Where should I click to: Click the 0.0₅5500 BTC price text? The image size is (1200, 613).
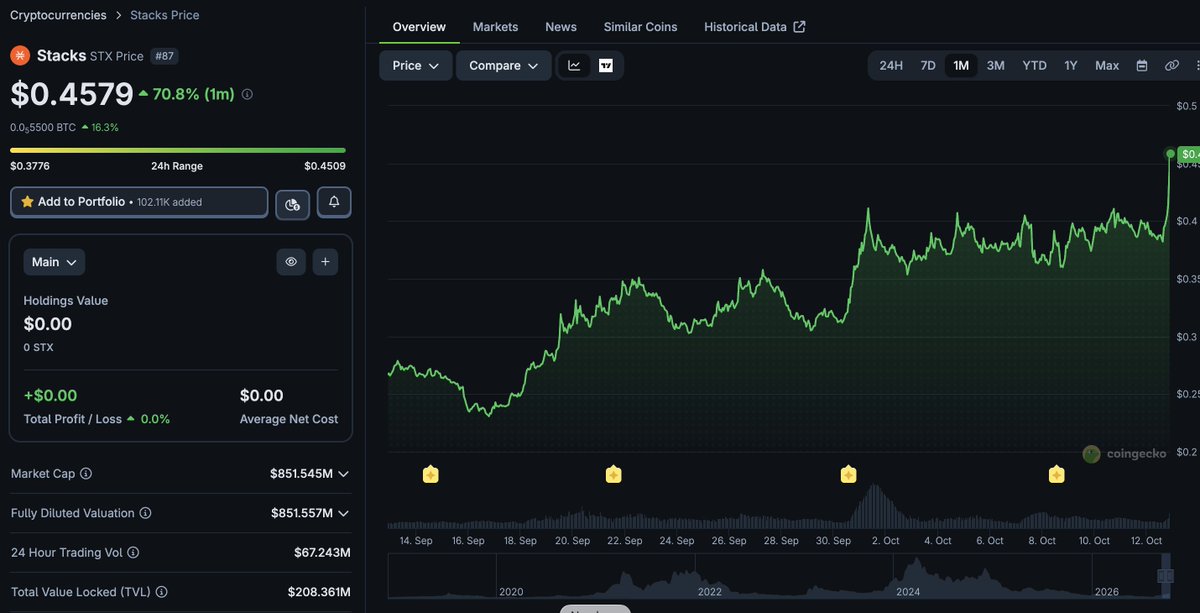pos(43,128)
